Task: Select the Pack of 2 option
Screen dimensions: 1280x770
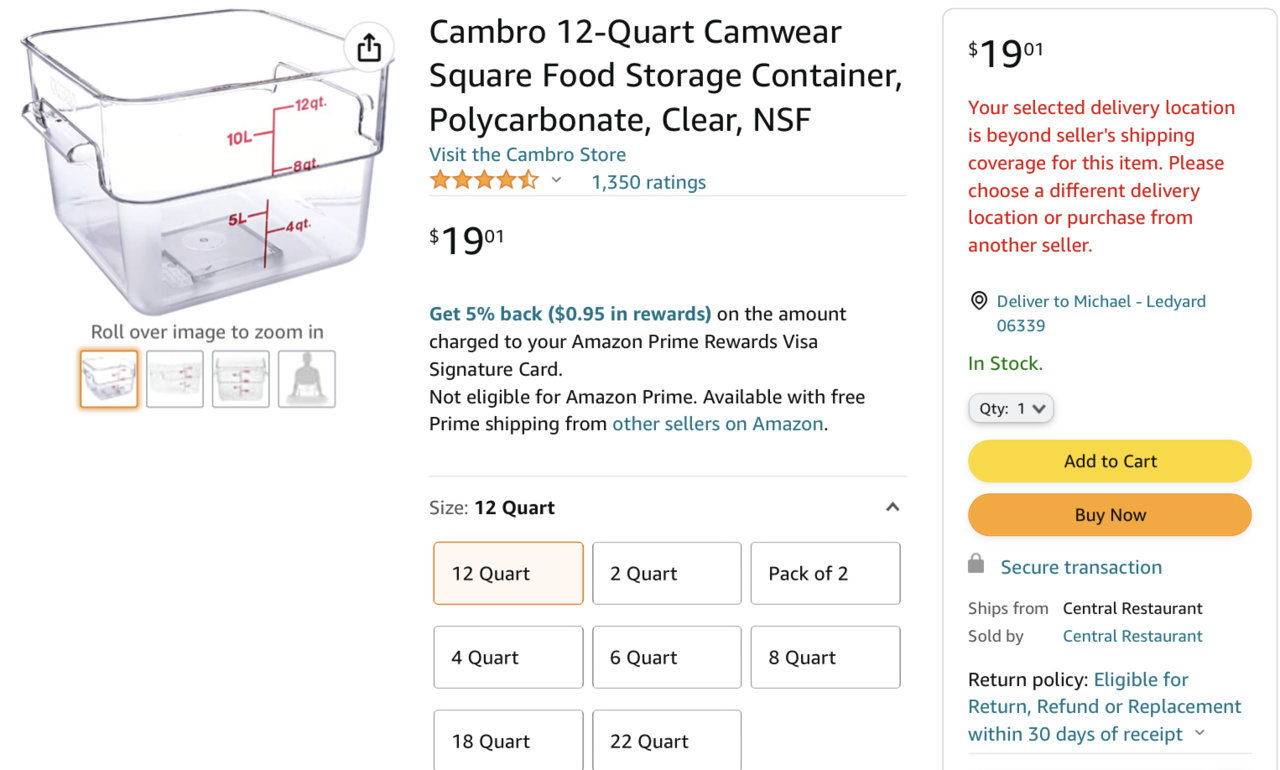Action: [x=825, y=573]
